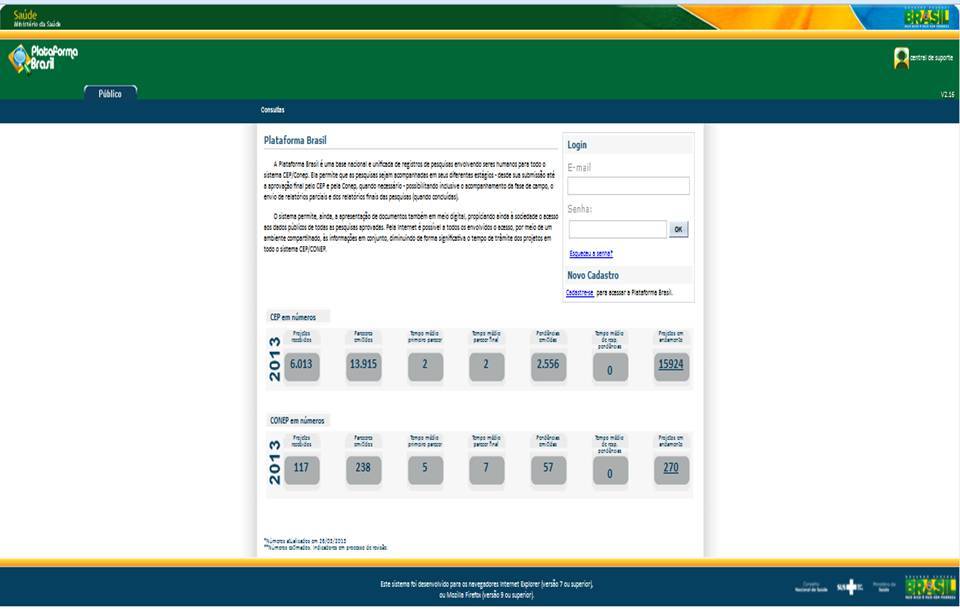Viewport: 960px width, 609px height.
Task: Open CONEP projects in progress 270 link
Action: 671,468
